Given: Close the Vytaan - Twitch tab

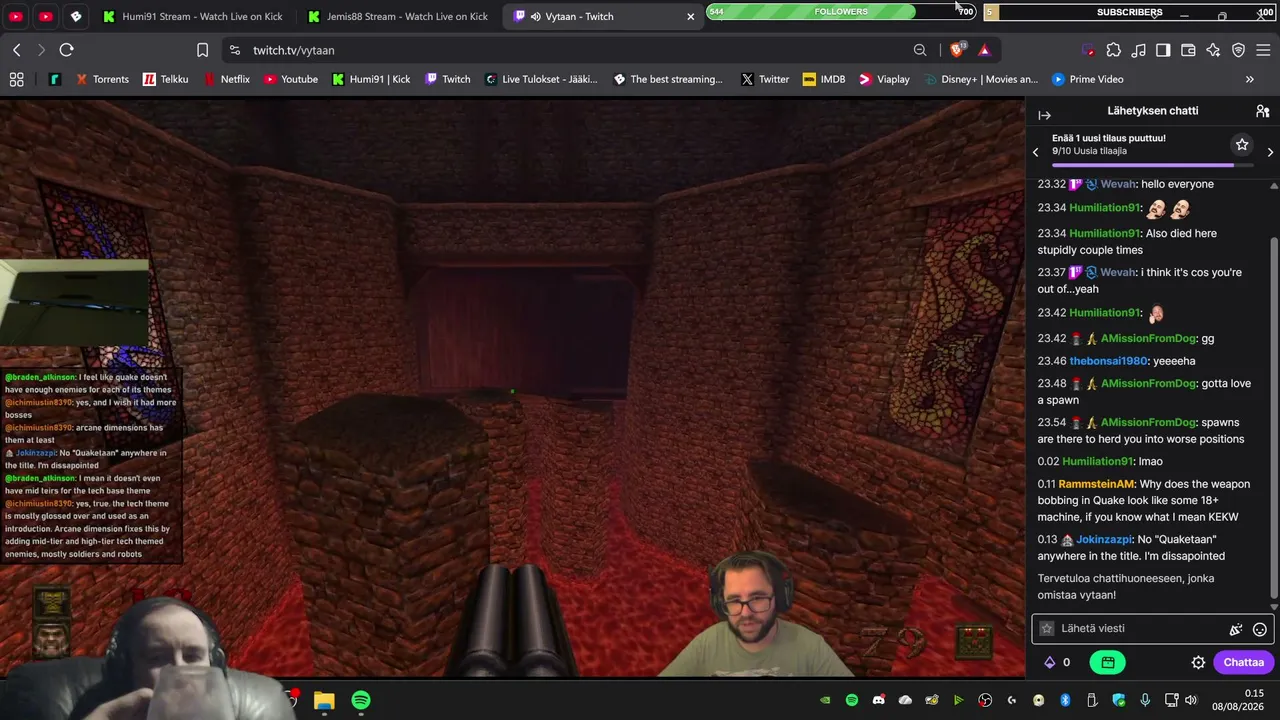Looking at the screenshot, I should 690,16.
